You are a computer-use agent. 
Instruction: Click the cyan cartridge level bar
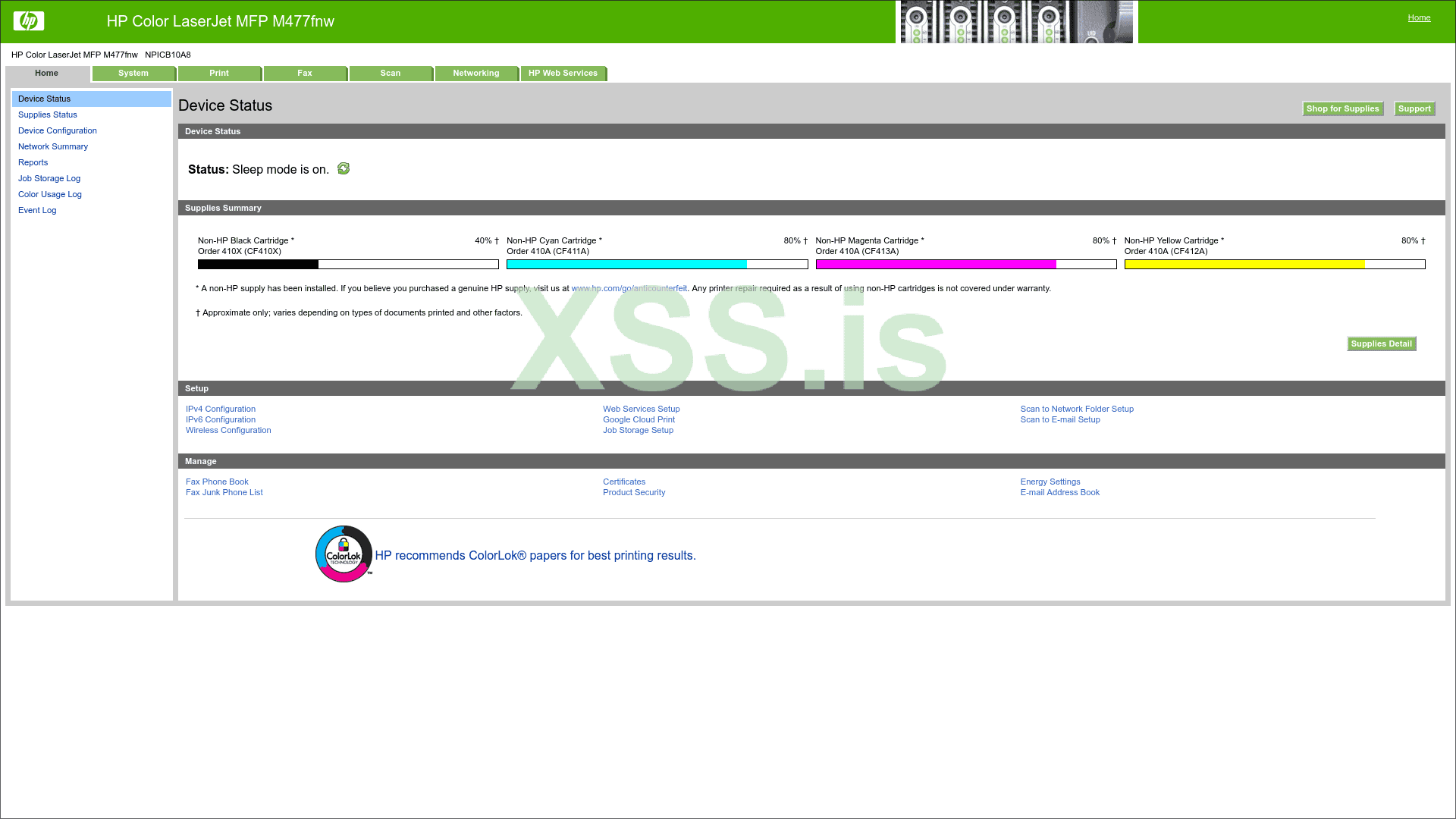pyautogui.click(x=657, y=265)
